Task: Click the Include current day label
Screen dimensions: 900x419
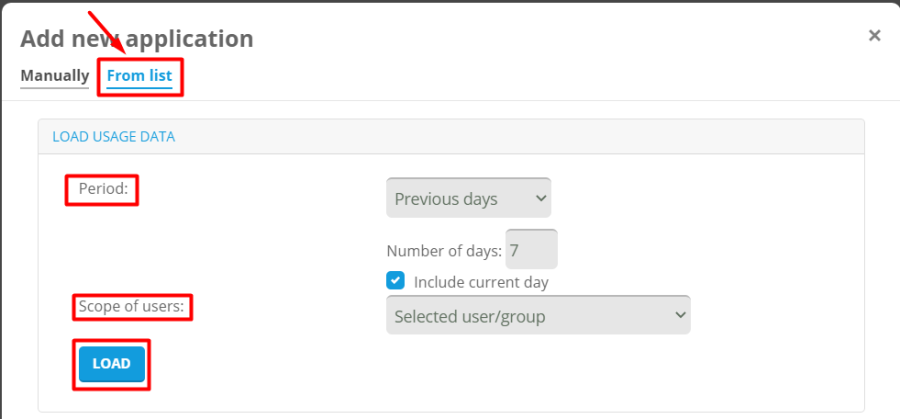Action: tap(481, 282)
